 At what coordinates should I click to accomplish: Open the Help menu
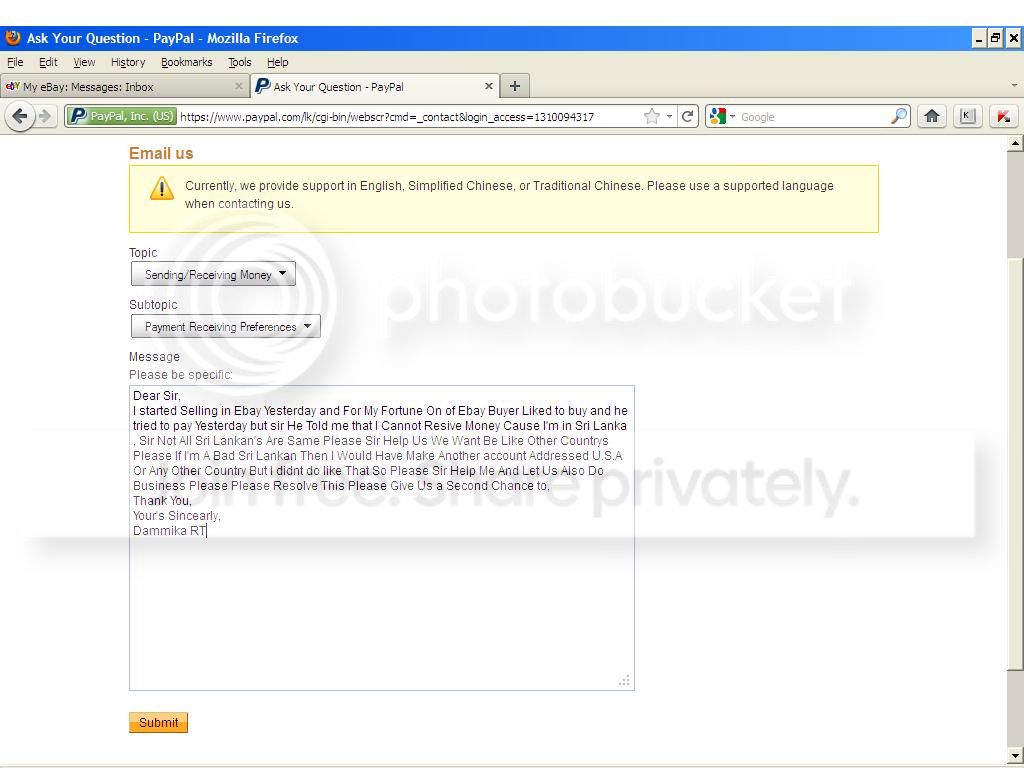[x=278, y=62]
